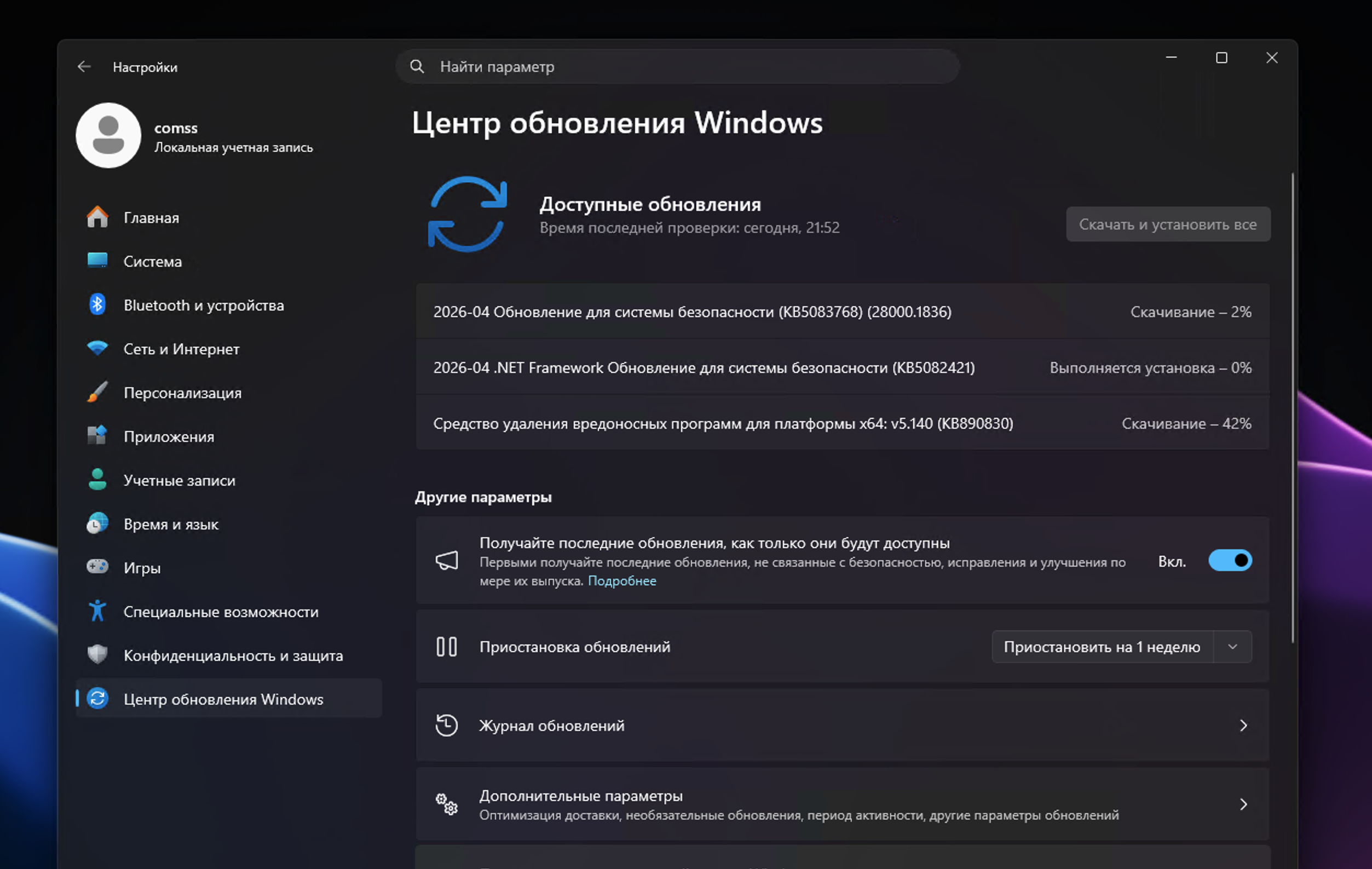Open the Система settings section

point(153,262)
